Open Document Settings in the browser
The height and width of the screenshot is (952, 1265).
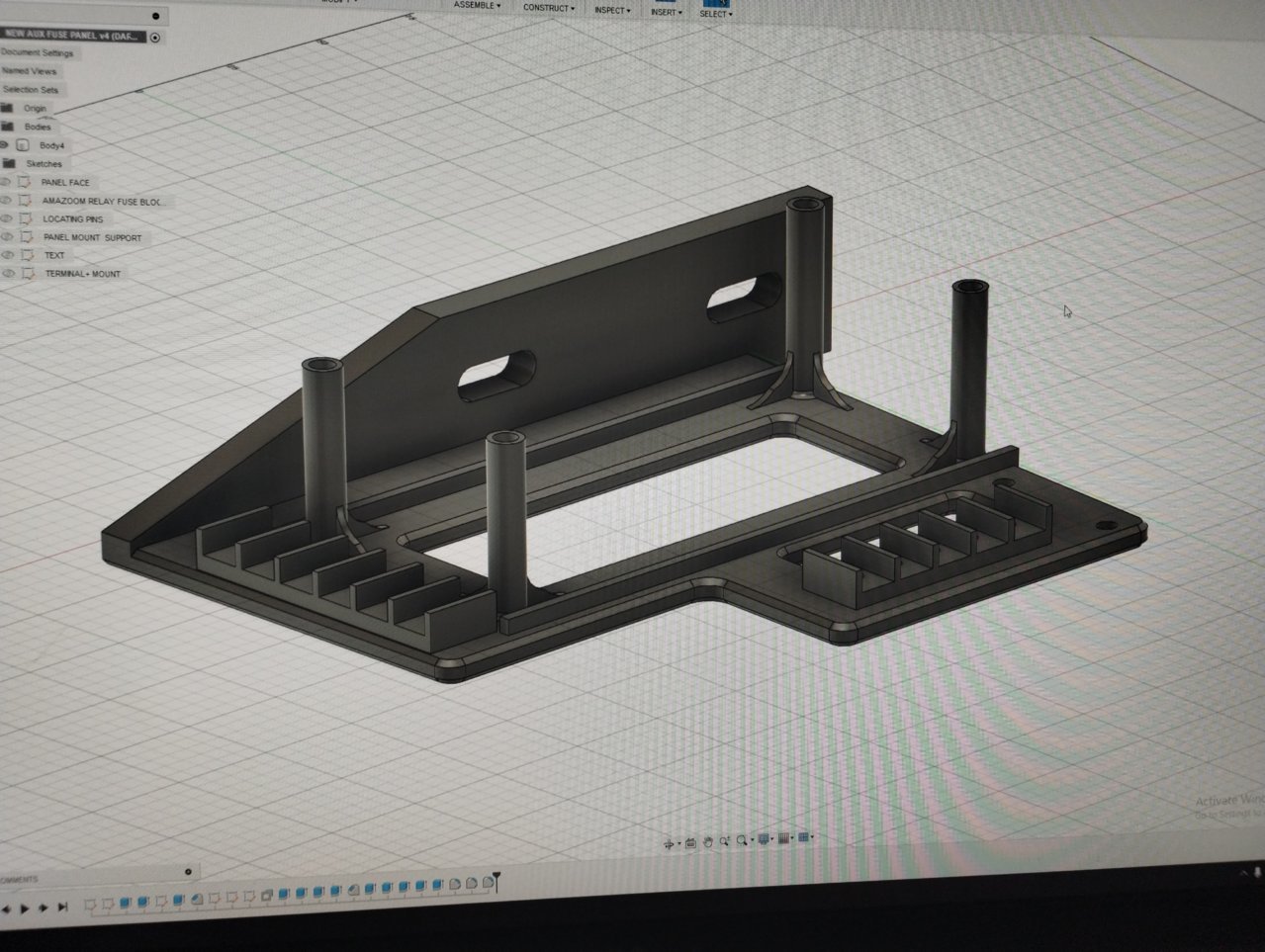[38, 52]
